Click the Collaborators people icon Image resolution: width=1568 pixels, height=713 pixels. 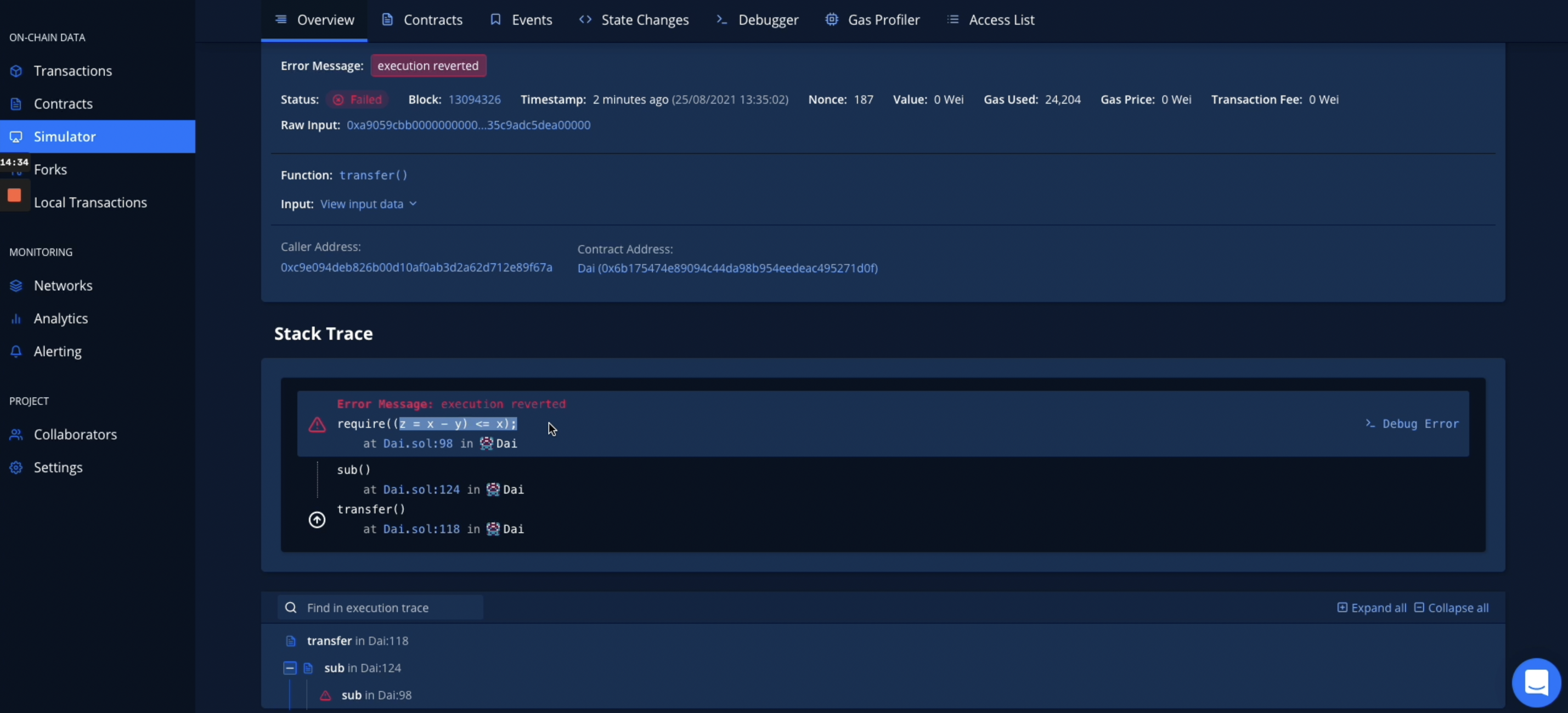[16, 435]
